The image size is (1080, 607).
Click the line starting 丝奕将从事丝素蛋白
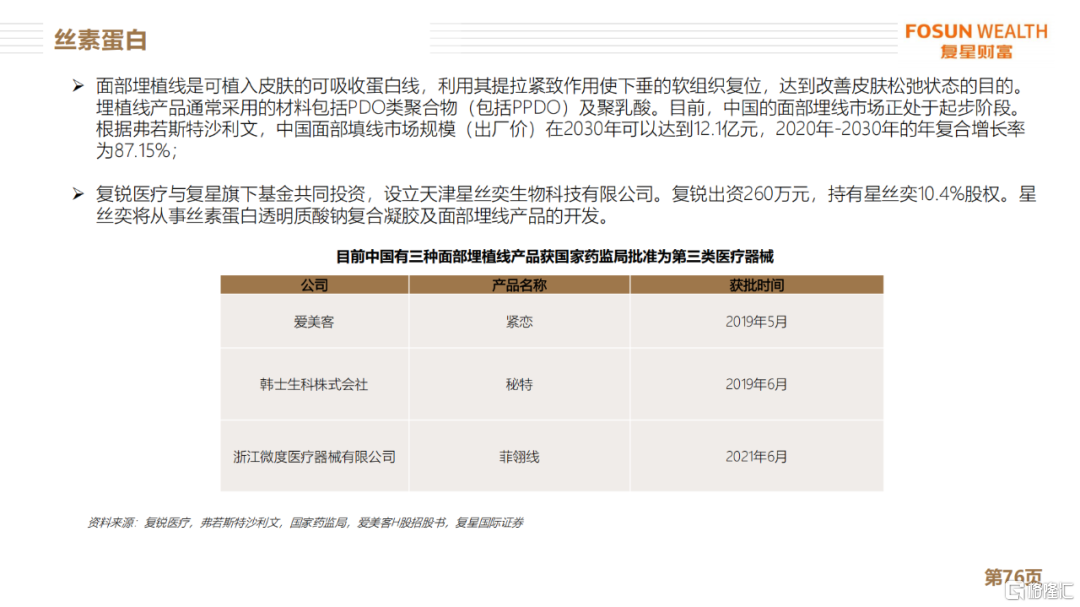pos(353,216)
